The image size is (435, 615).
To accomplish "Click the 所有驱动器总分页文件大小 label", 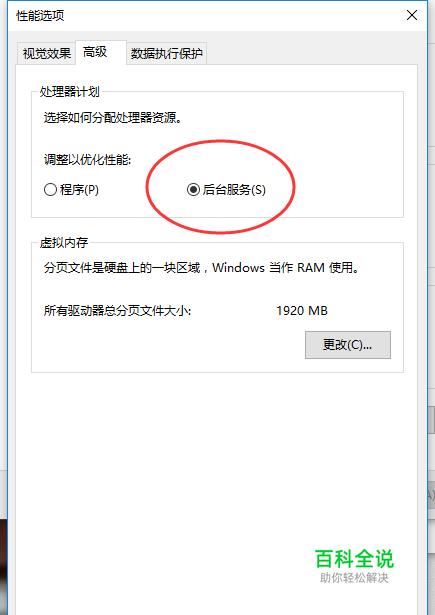I will (x=117, y=311).
